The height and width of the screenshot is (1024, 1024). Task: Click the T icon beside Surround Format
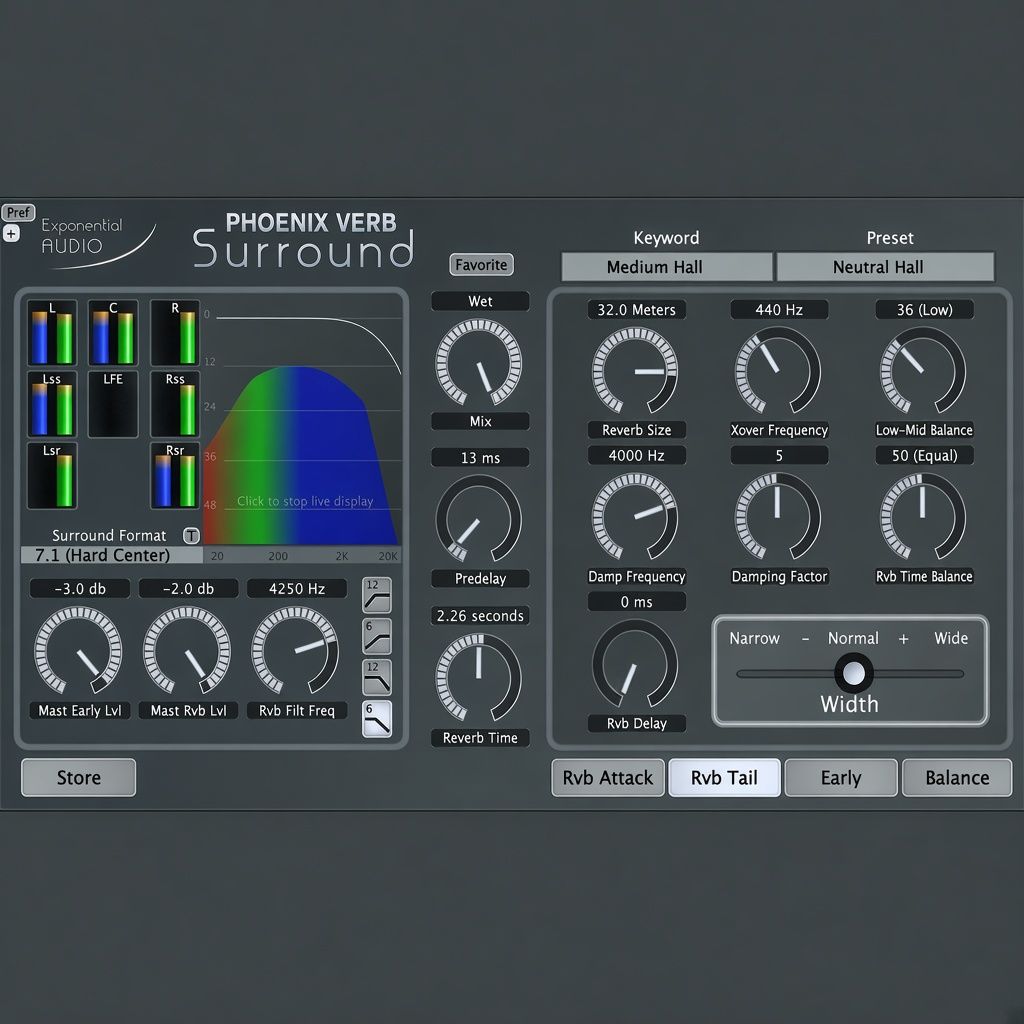coord(191,536)
